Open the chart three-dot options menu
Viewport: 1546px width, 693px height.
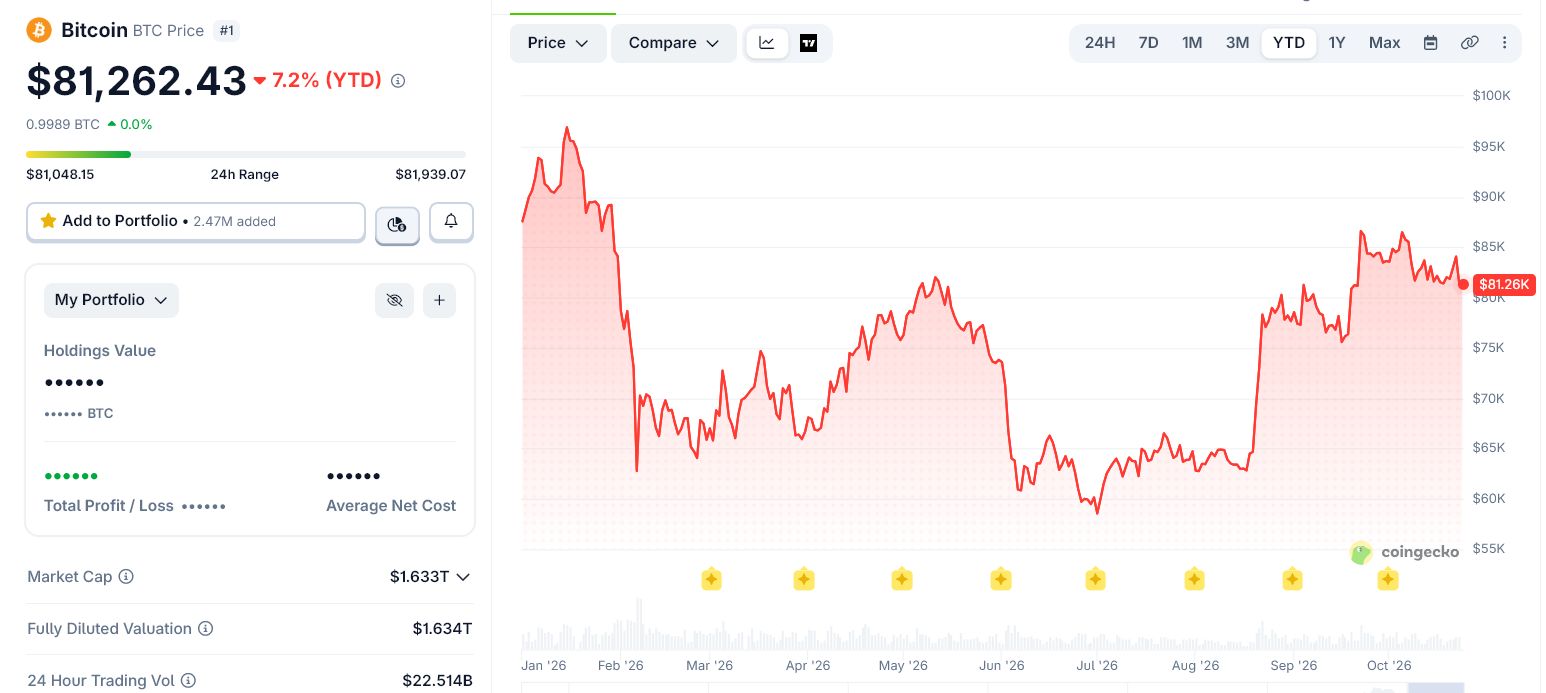[x=1504, y=43]
